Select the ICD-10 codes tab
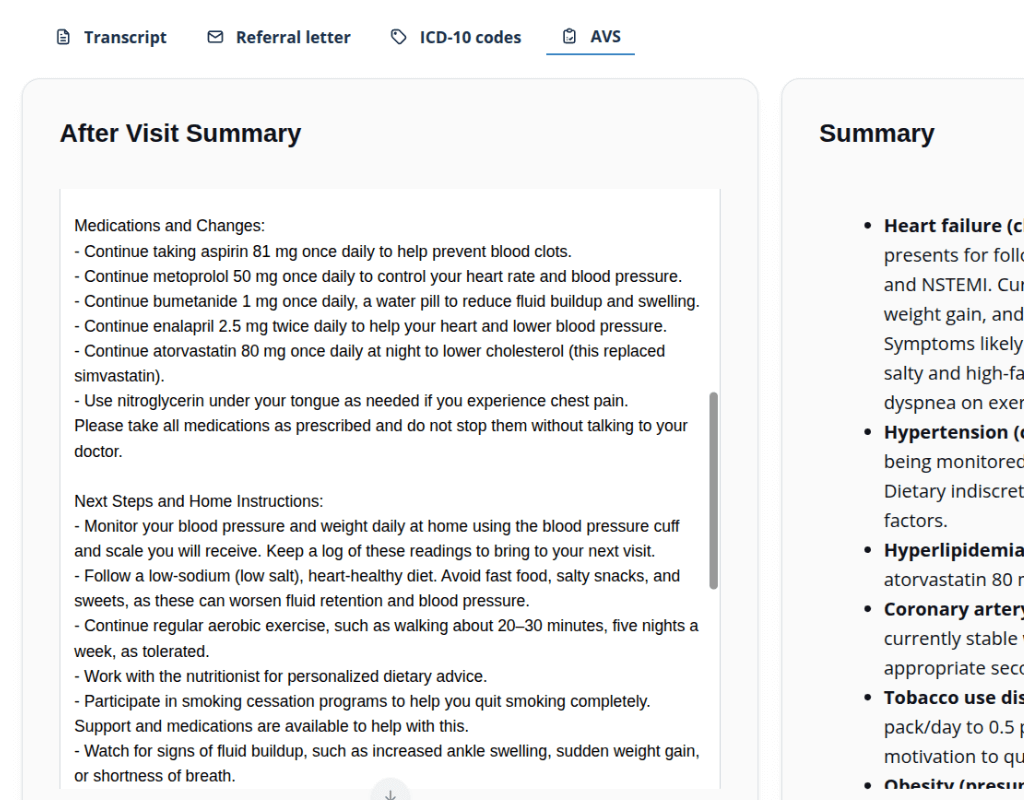Viewport: 1024px width, 800px height. (x=469, y=38)
